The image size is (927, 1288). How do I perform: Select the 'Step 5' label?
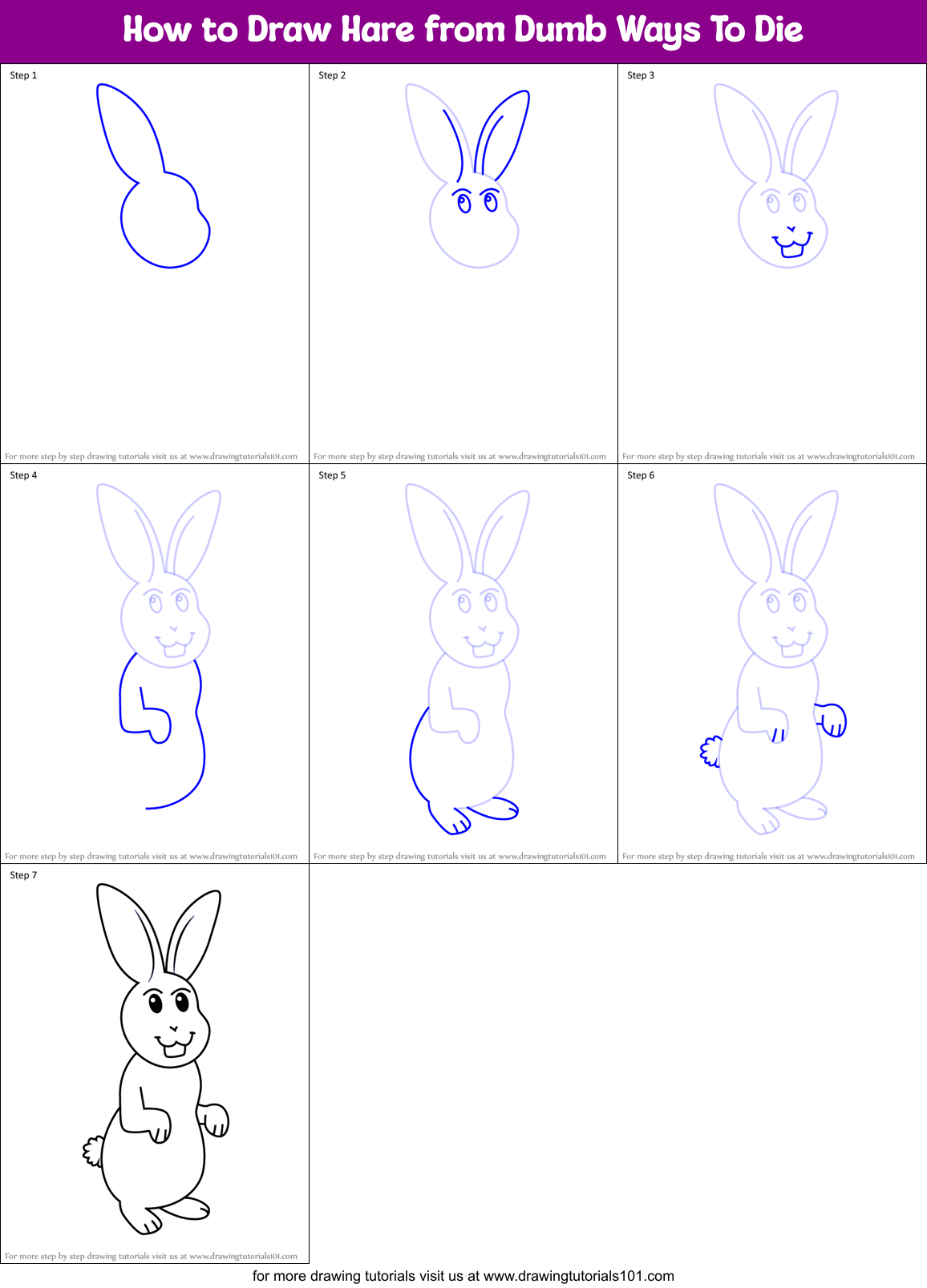(x=332, y=475)
